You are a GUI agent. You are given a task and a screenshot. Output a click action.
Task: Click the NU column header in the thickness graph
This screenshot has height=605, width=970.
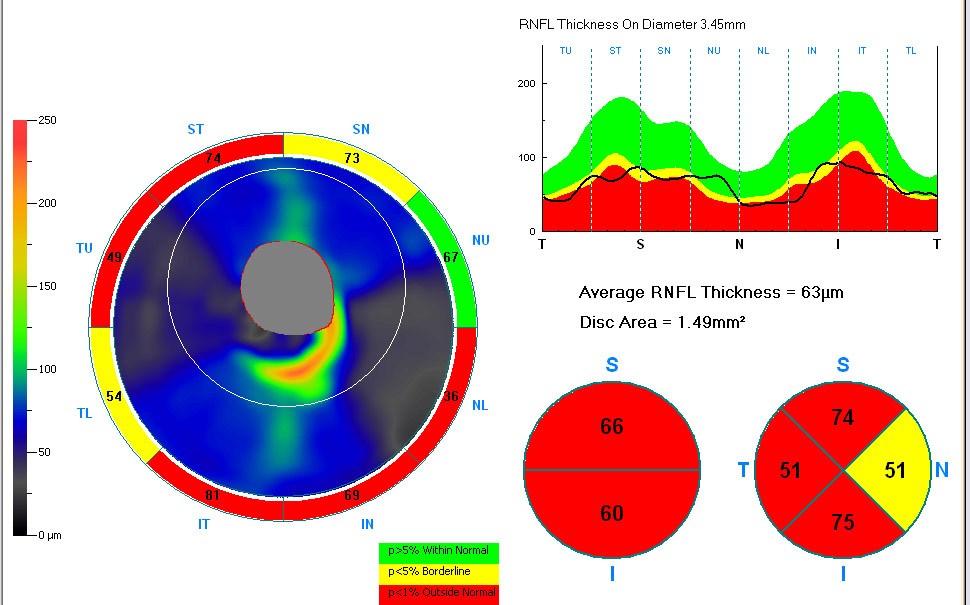tap(714, 51)
